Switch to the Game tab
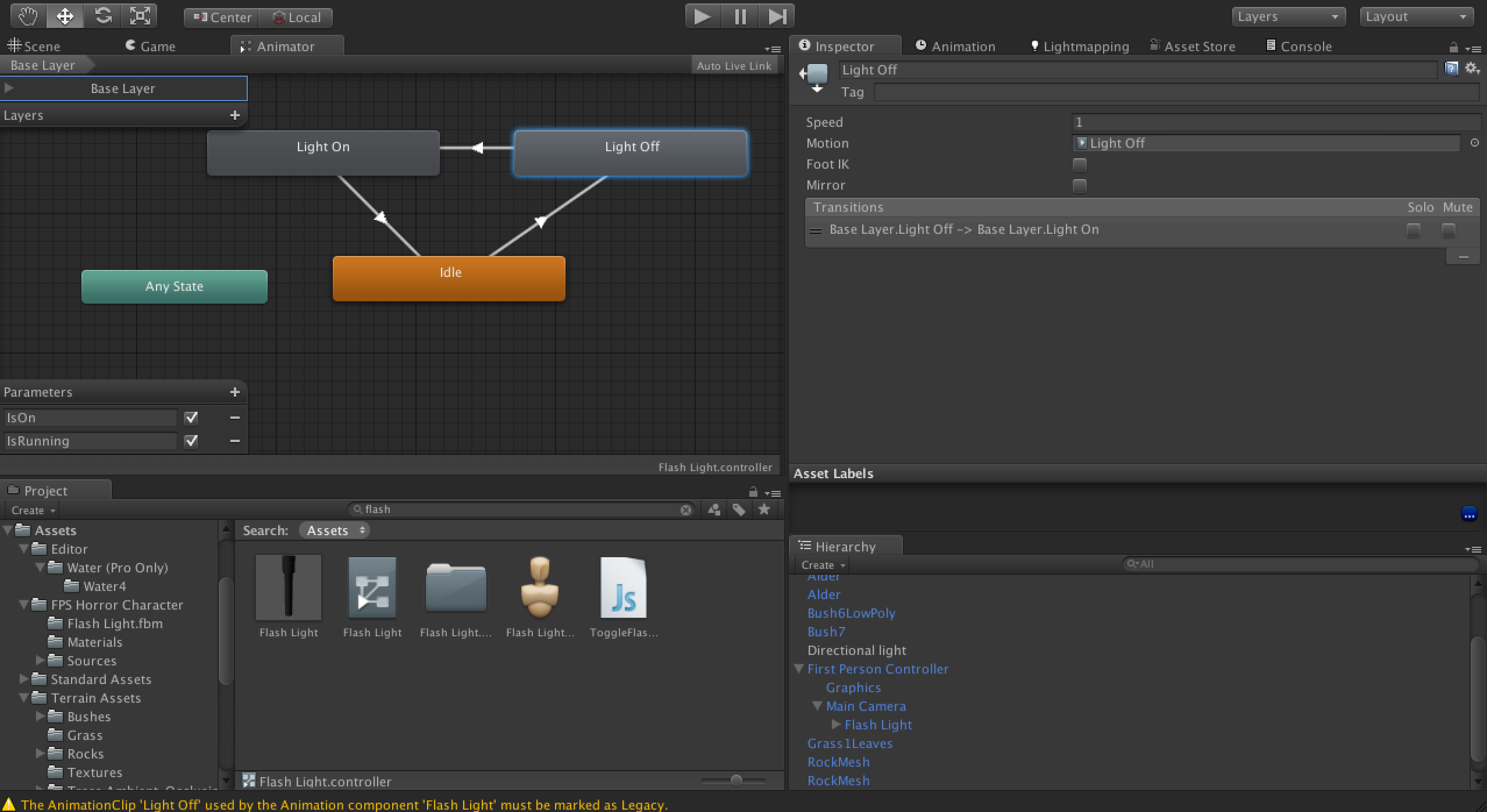 pyautogui.click(x=151, y=46)
